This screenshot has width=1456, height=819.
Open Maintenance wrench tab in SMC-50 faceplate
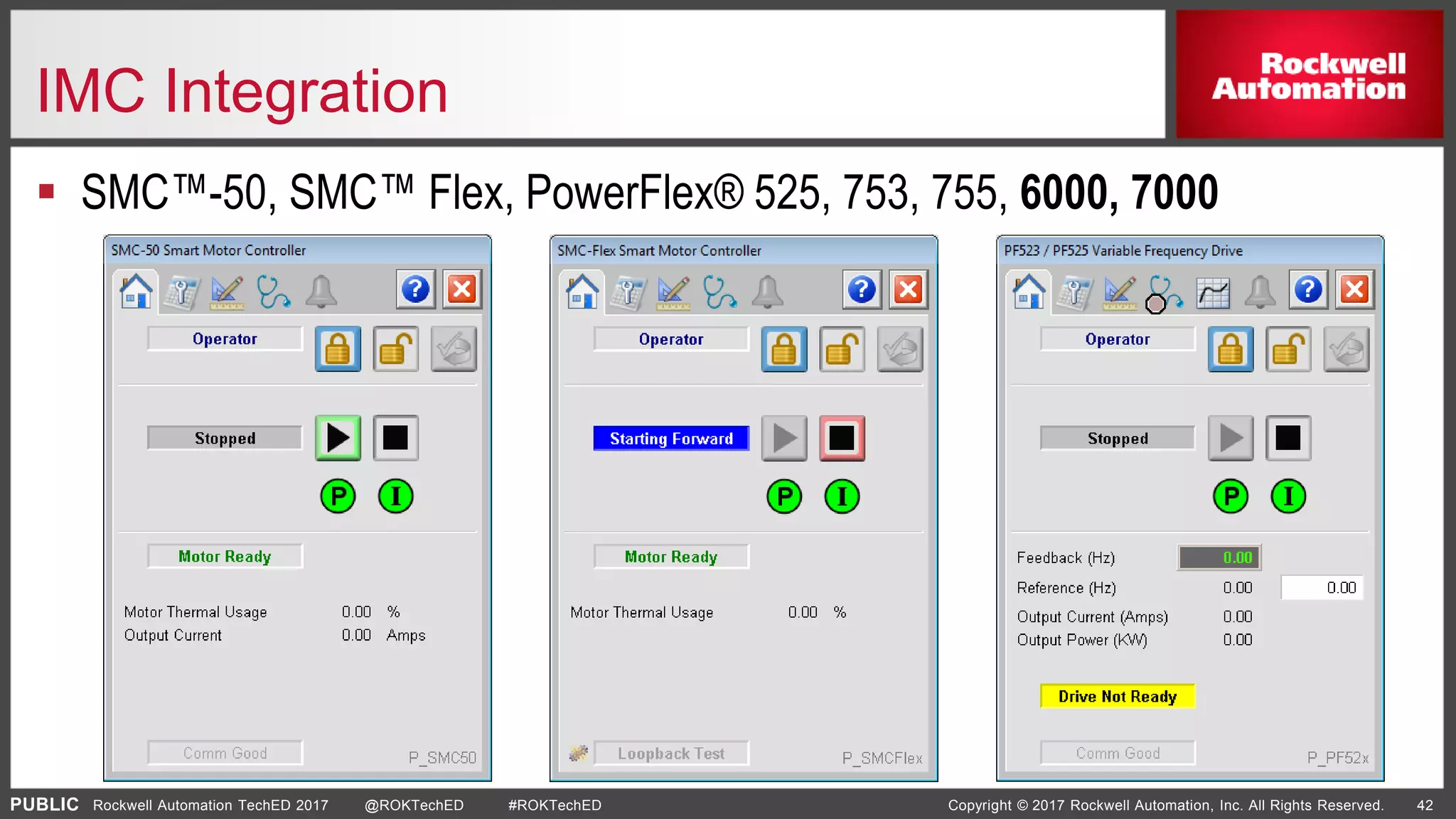(x=182, y=292)
